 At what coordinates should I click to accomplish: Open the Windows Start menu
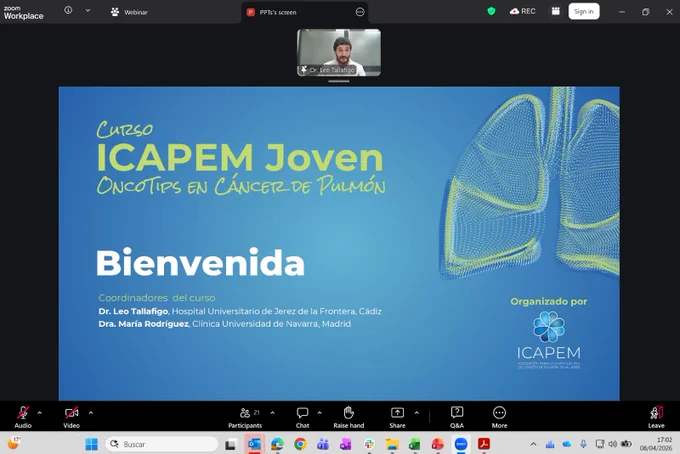[x=92, y=444]
